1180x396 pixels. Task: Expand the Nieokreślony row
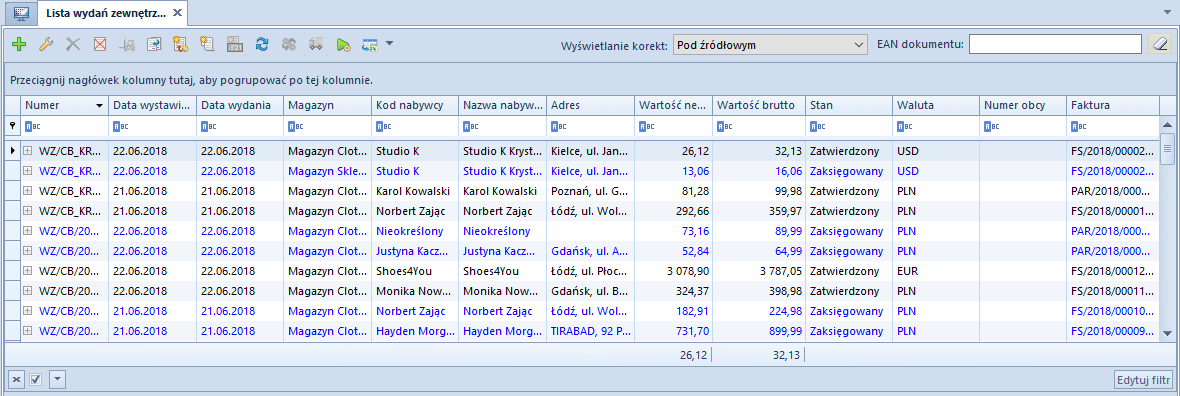pos(28,230)
